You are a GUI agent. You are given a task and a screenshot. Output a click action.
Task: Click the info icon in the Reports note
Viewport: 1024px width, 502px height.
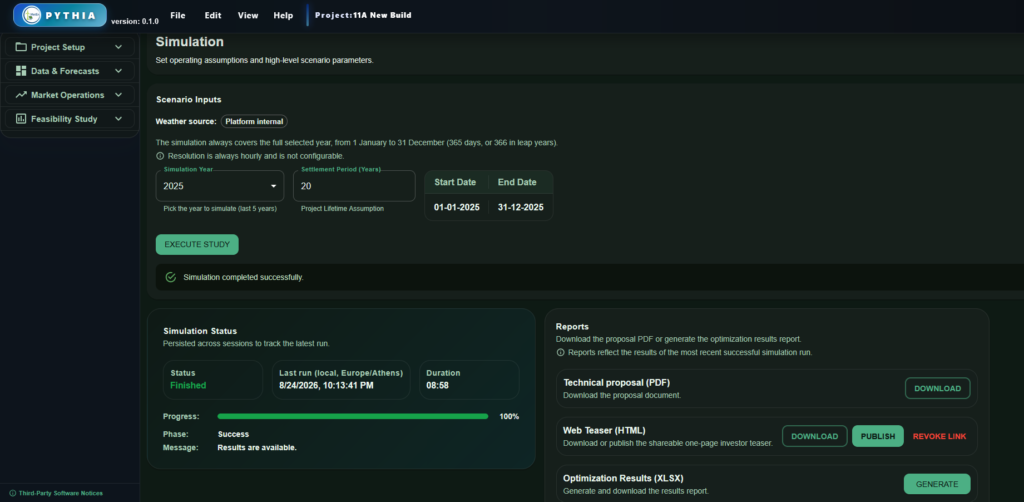click(560, 353)
